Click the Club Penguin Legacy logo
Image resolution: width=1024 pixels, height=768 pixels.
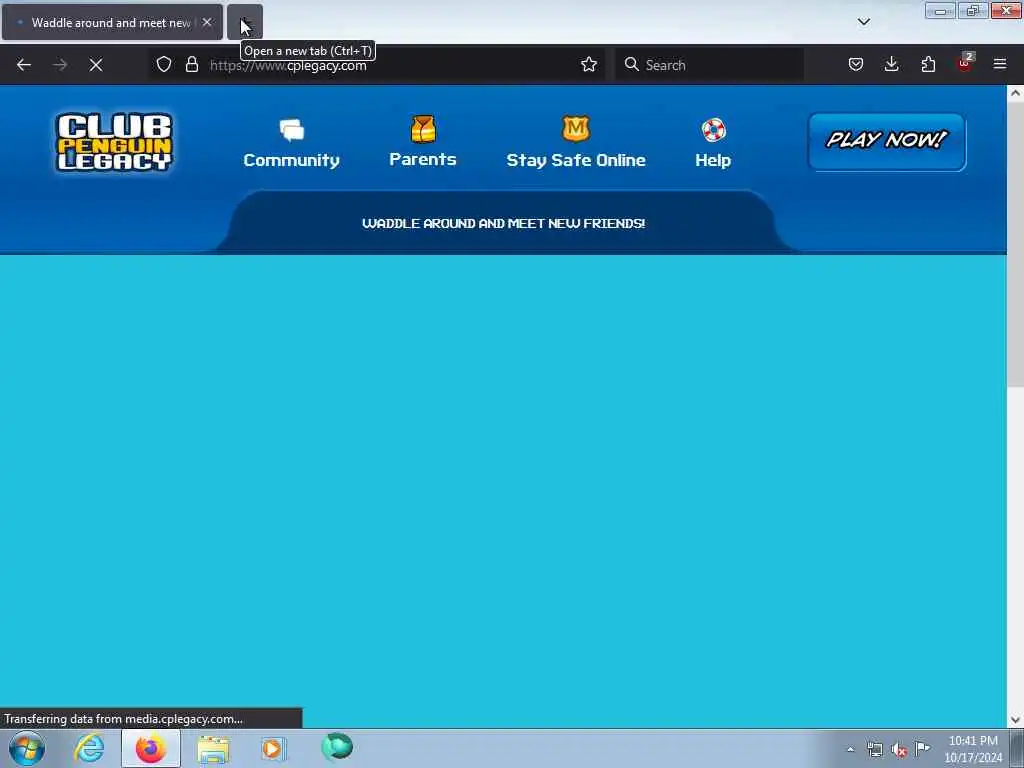(114, 142)
